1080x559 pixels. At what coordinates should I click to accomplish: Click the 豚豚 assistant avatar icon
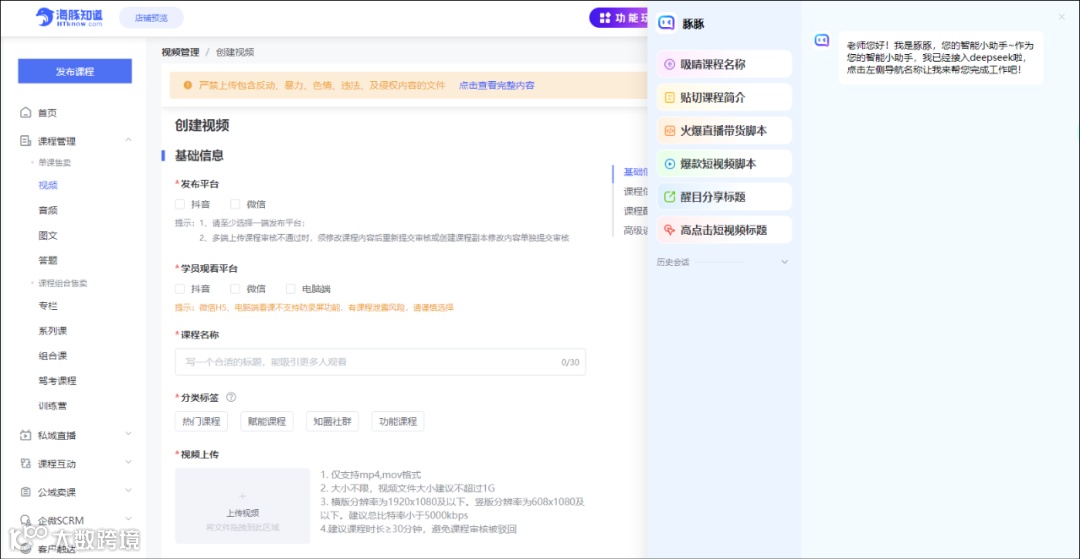666,23
